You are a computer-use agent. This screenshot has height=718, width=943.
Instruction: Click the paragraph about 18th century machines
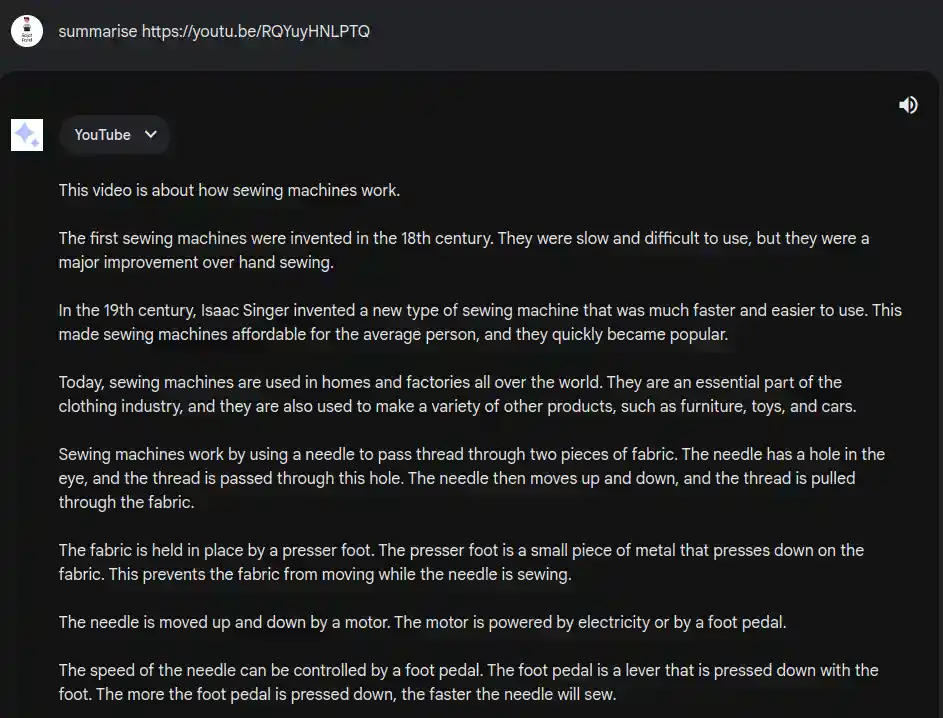pos(464,250)
